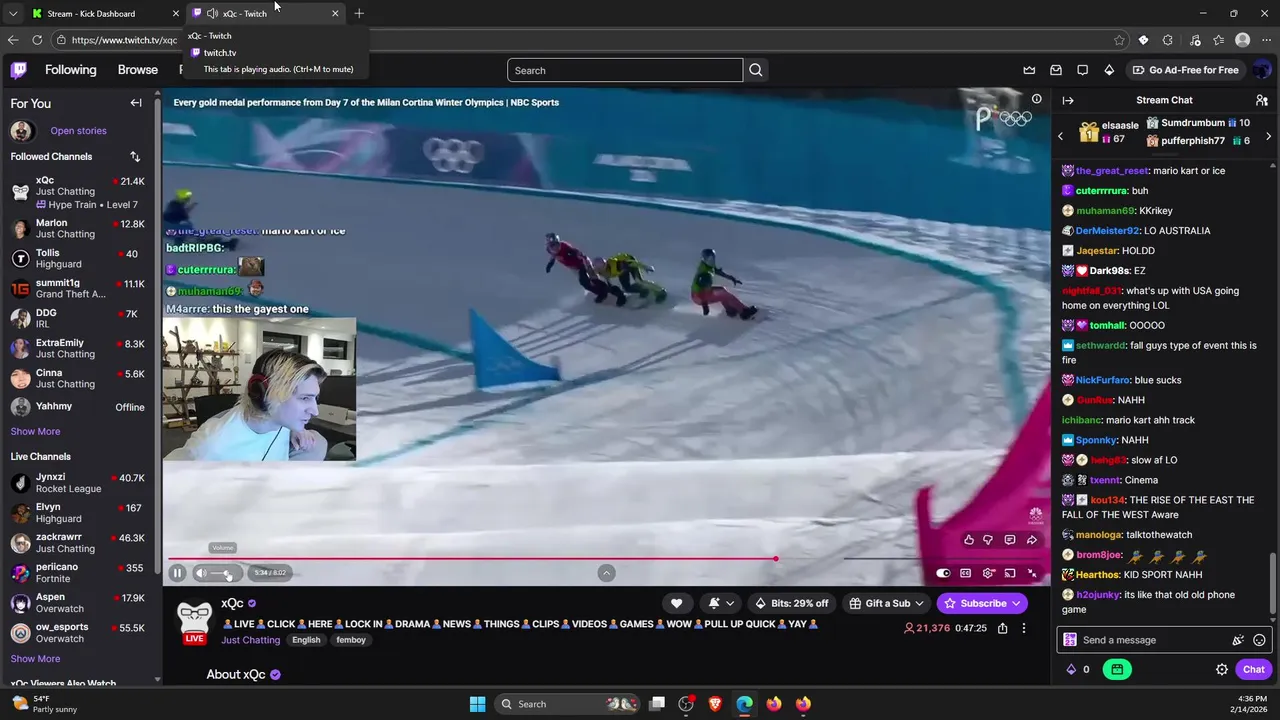Image resolution: width=1280 pixels, height=720 pixels.
Task: Toggle the autoplay switch in the player
Action: coord(943,573)
